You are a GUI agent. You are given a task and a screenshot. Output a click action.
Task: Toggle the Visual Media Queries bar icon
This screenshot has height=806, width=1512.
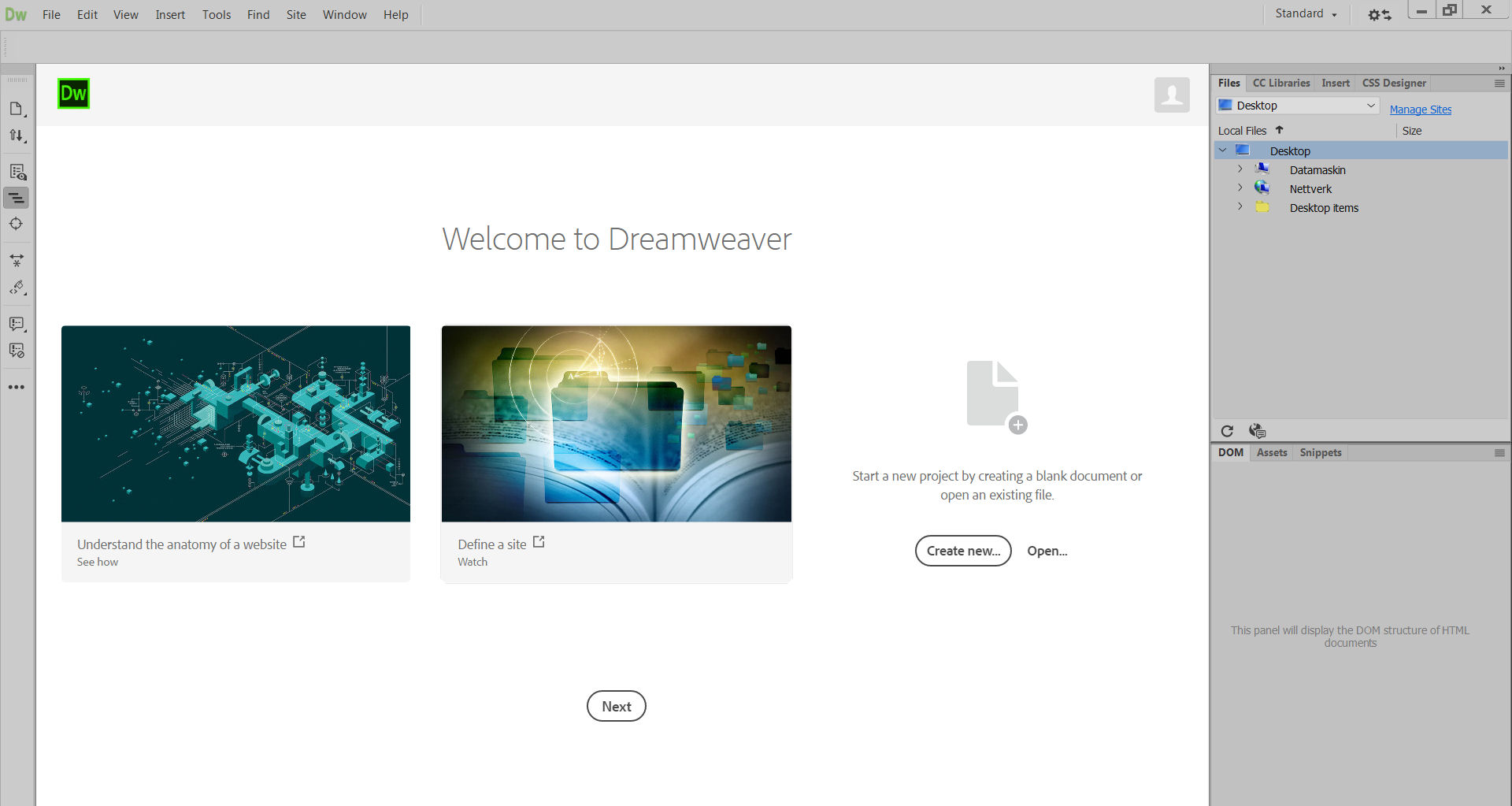[x=17, y=198]
